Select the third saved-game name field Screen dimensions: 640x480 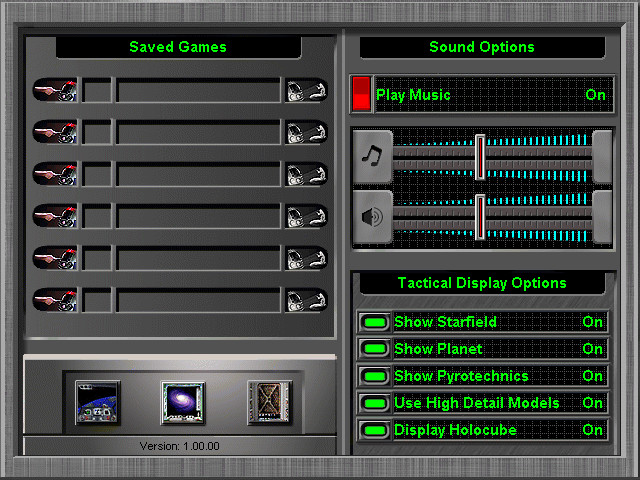click(198, 174)
